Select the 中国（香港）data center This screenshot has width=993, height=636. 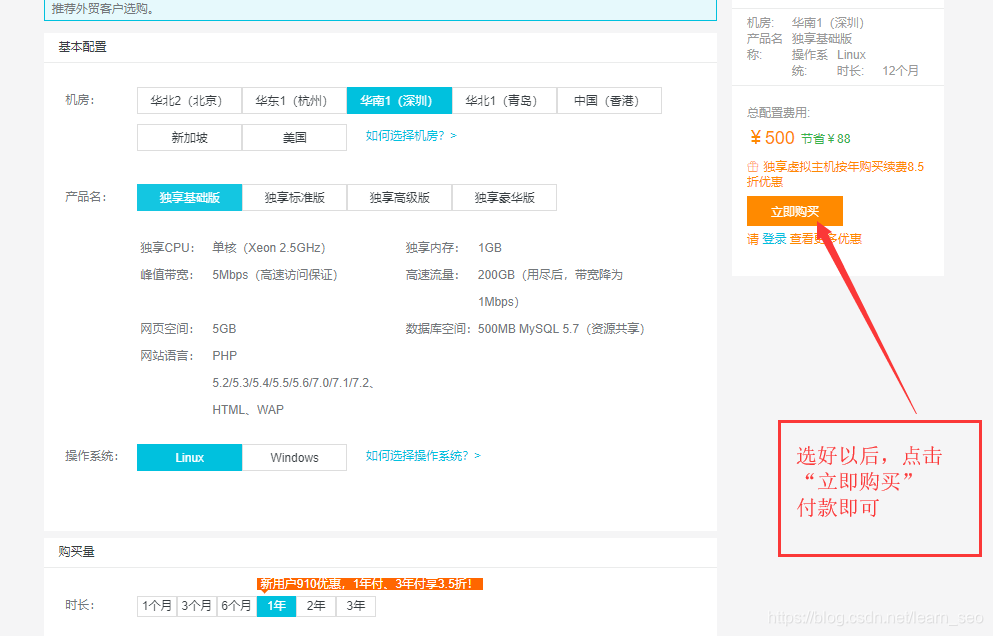tap(610, 101)
